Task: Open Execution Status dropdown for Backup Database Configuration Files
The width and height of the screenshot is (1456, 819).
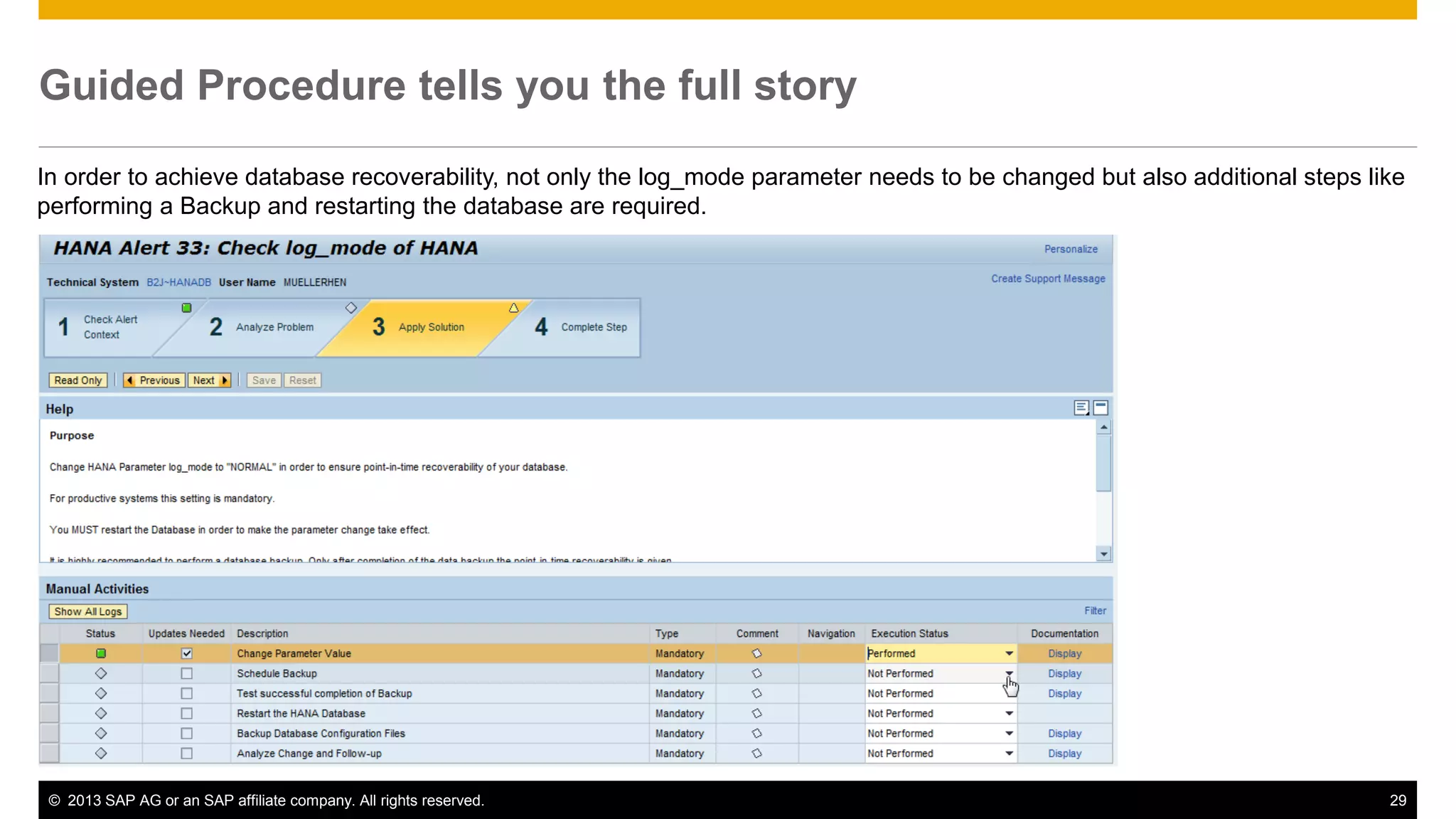Action: (x=1009, y=733)
